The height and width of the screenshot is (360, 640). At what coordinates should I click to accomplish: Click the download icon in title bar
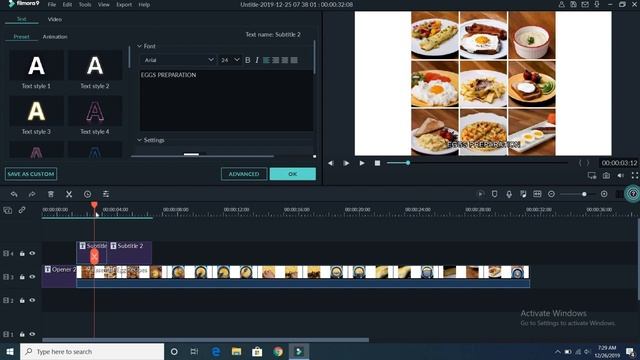coord(597,4)
